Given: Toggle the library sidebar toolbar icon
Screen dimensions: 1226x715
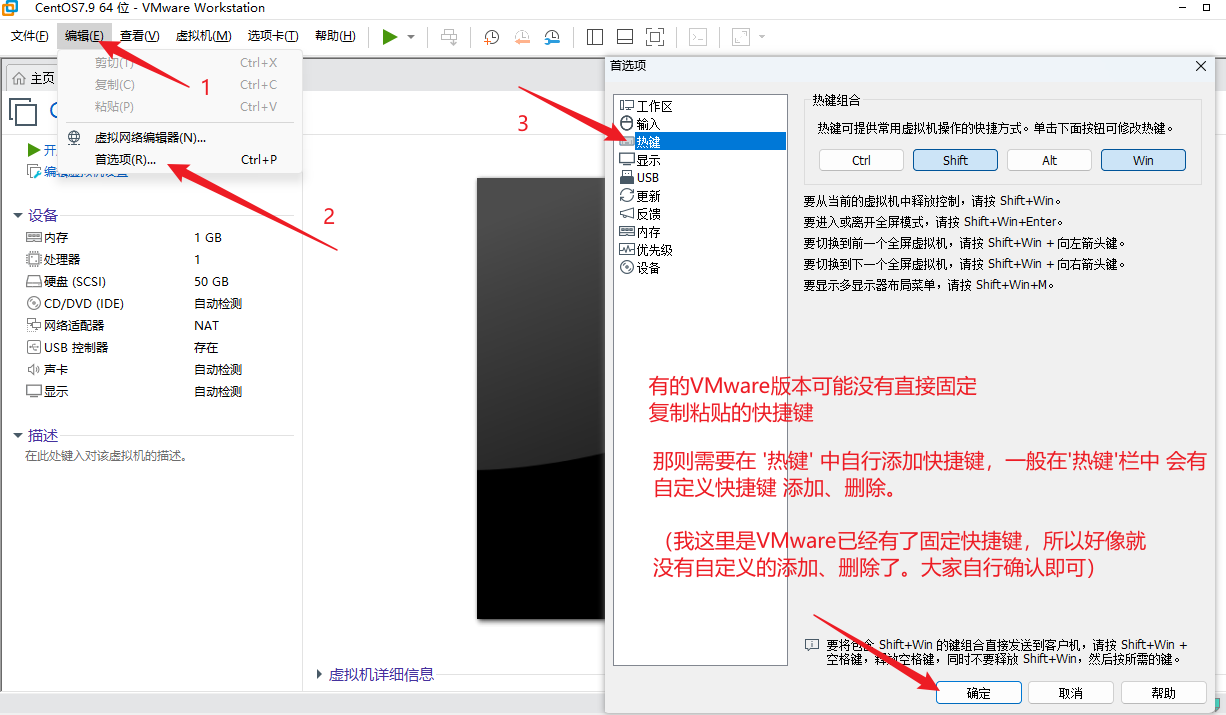Looking at the screenshot, I should click(x=595, y=37).
